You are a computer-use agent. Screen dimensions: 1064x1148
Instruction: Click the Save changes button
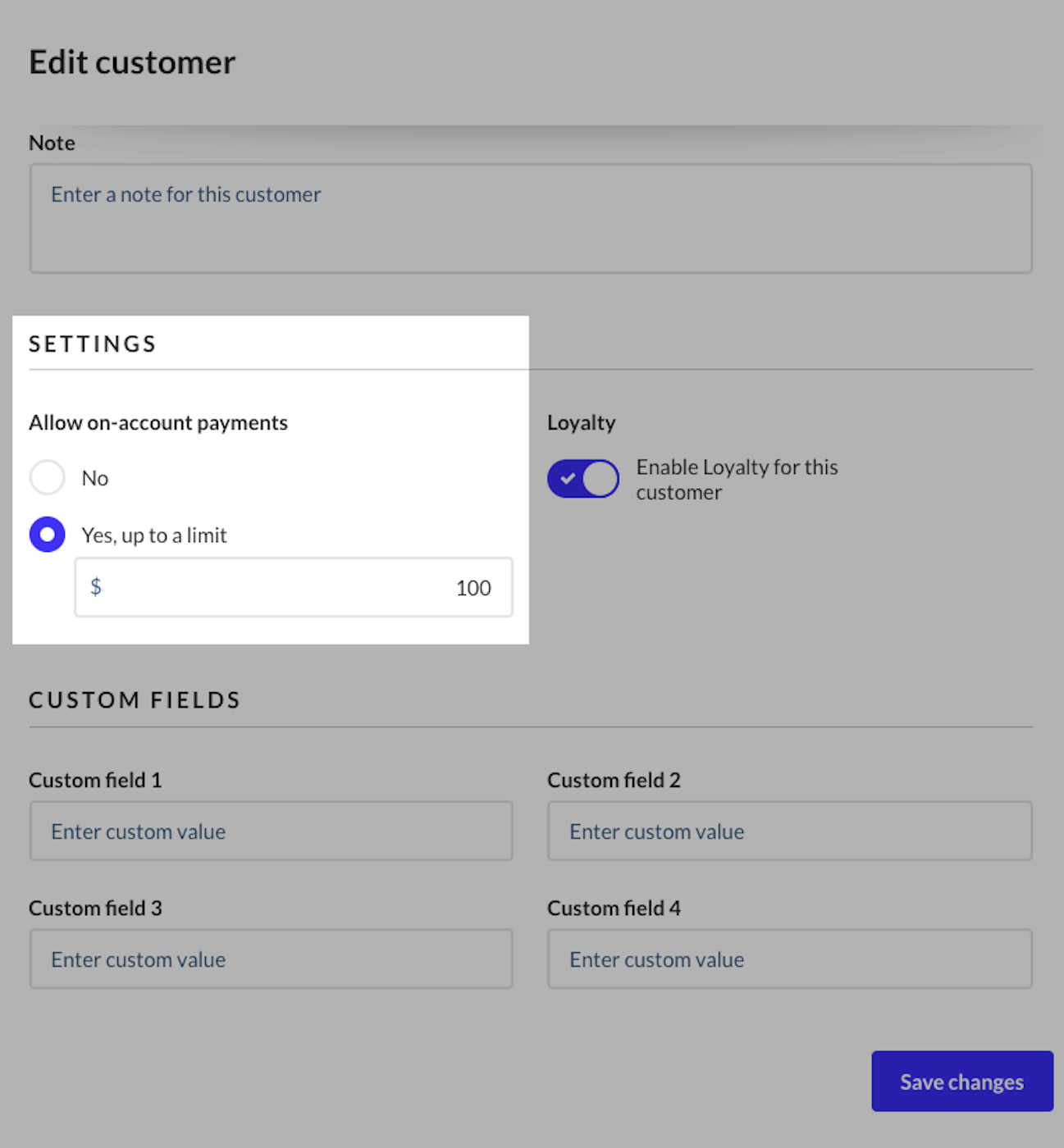click(961, 1081)
